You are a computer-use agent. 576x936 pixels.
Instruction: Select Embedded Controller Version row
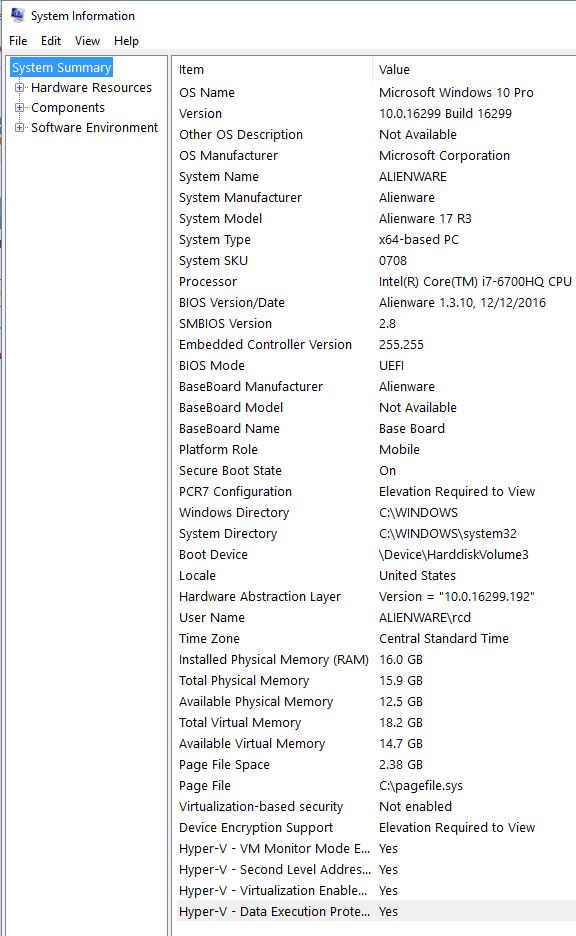374,344
